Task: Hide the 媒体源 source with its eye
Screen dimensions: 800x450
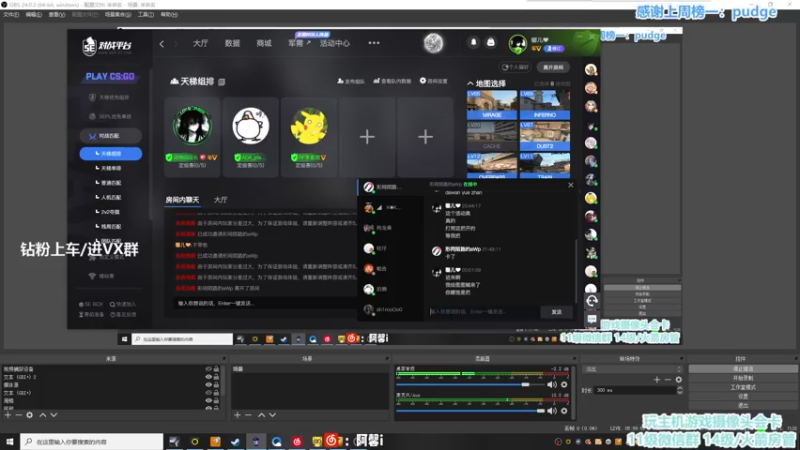Action: click(208, 385)
